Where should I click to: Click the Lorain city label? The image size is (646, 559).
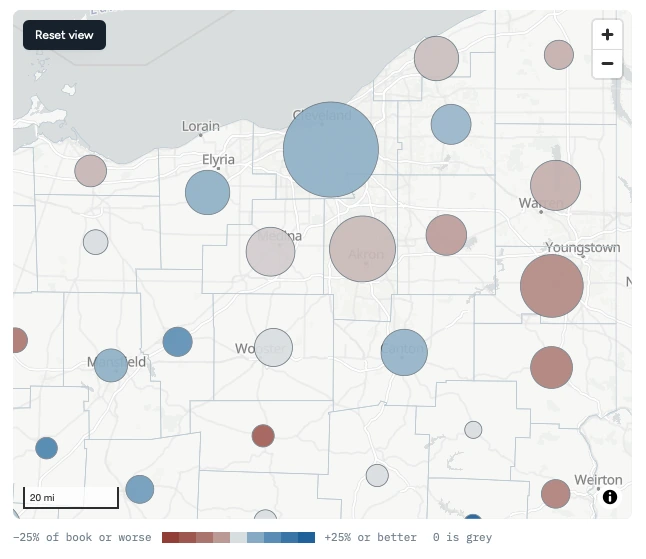[201, 126]
